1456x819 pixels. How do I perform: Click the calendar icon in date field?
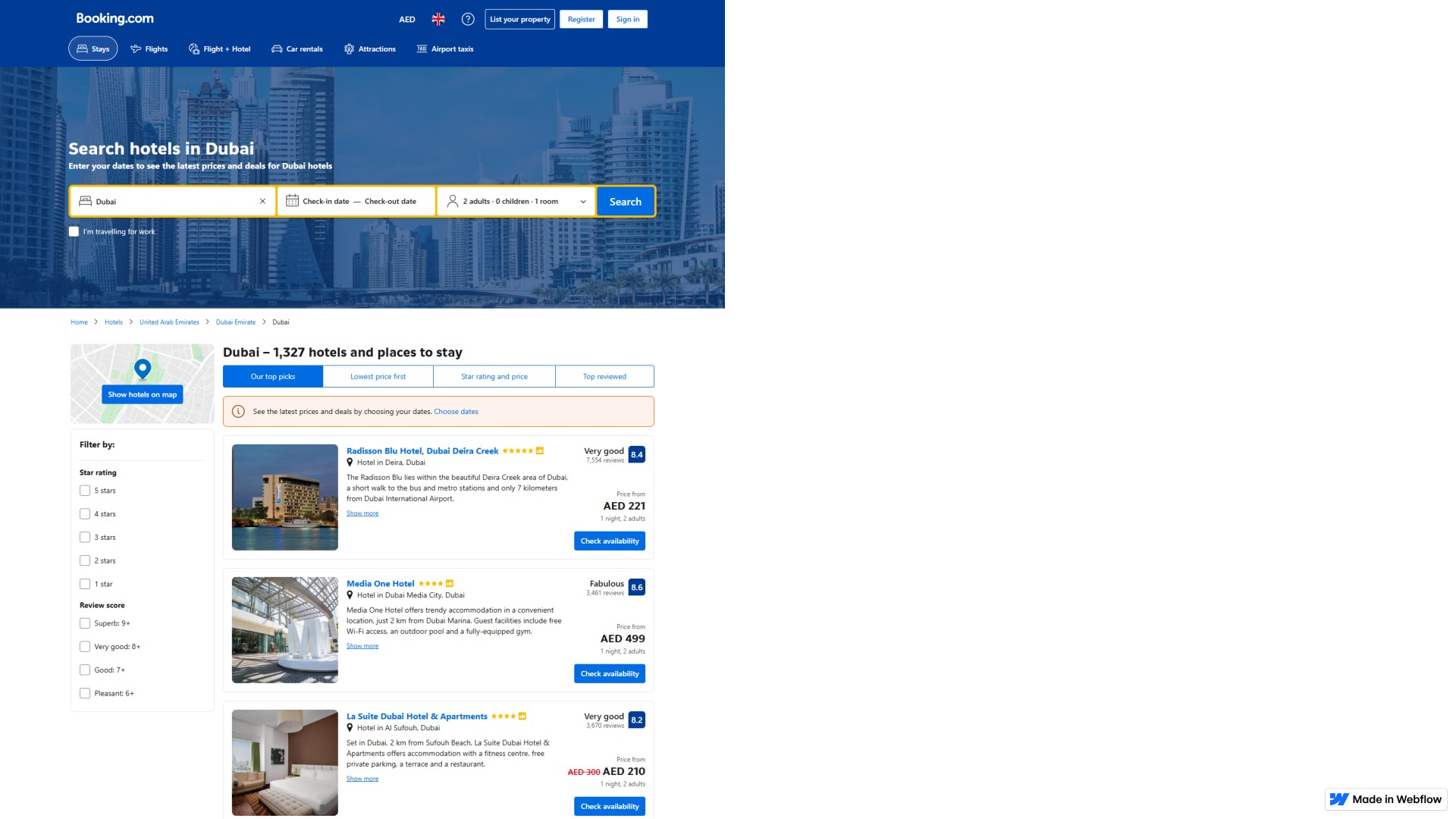292,201
